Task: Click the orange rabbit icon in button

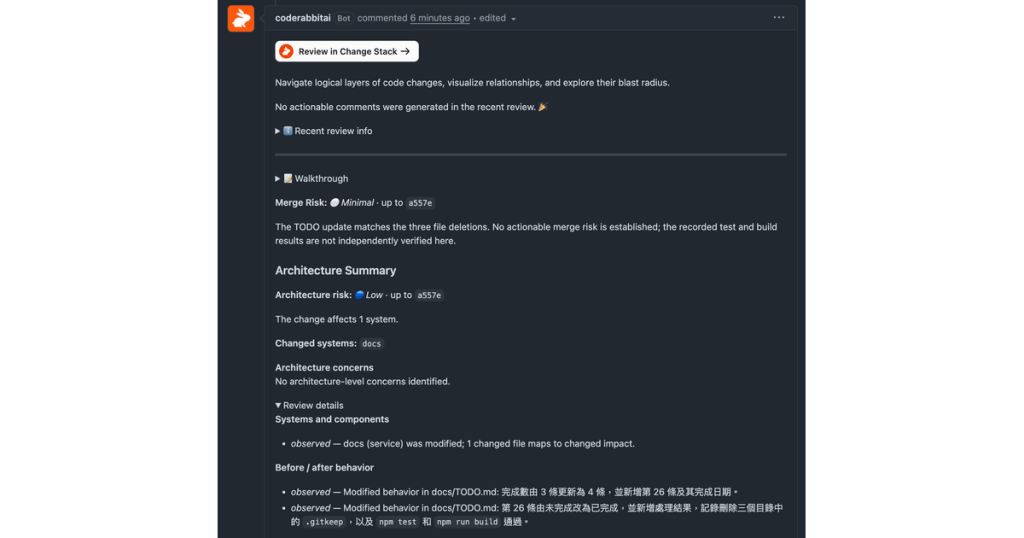Action: [x=286, y=52]
